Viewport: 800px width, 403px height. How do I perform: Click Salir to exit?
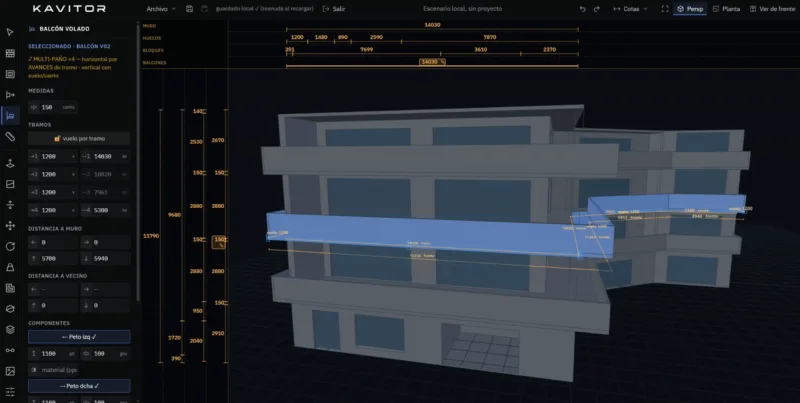coord(334,9)
